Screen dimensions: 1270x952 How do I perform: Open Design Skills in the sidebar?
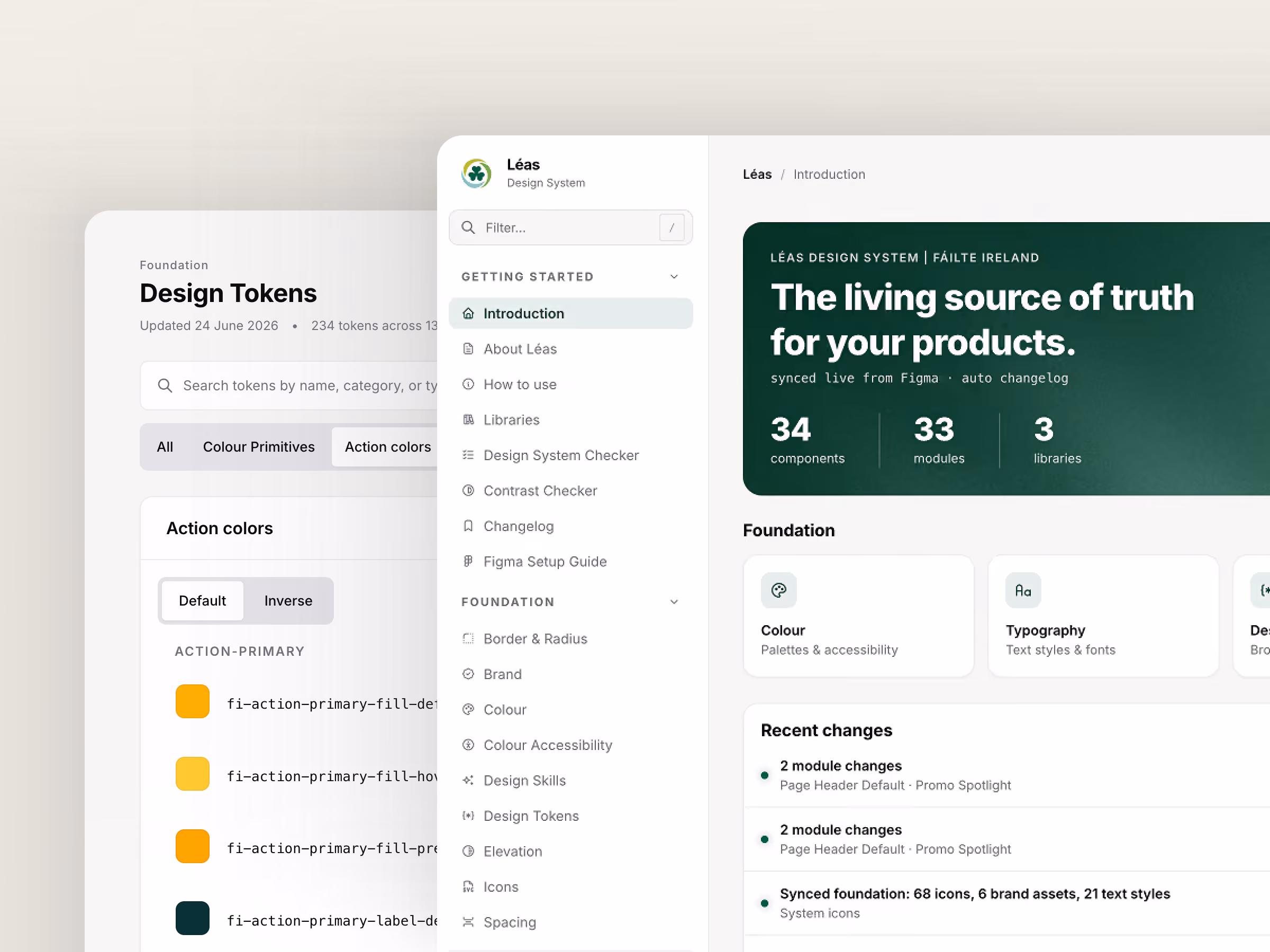570,781
